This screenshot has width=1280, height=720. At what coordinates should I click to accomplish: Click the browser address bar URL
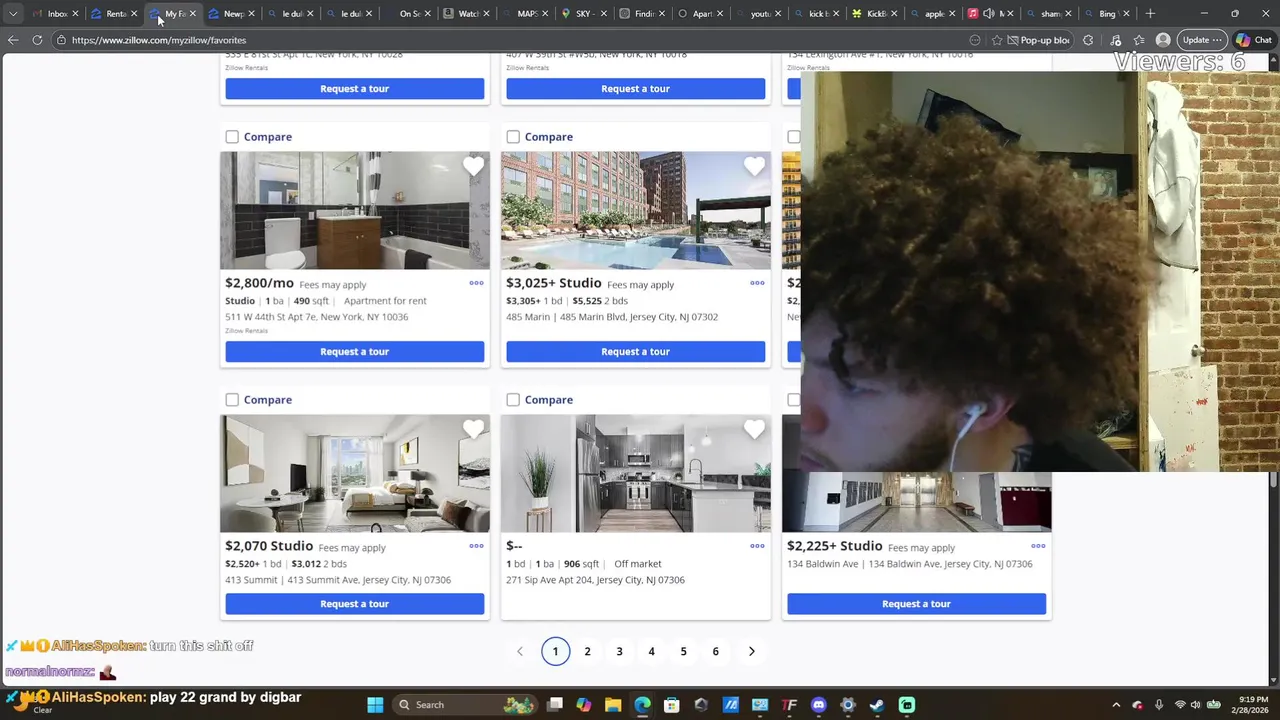pos(159,40)
